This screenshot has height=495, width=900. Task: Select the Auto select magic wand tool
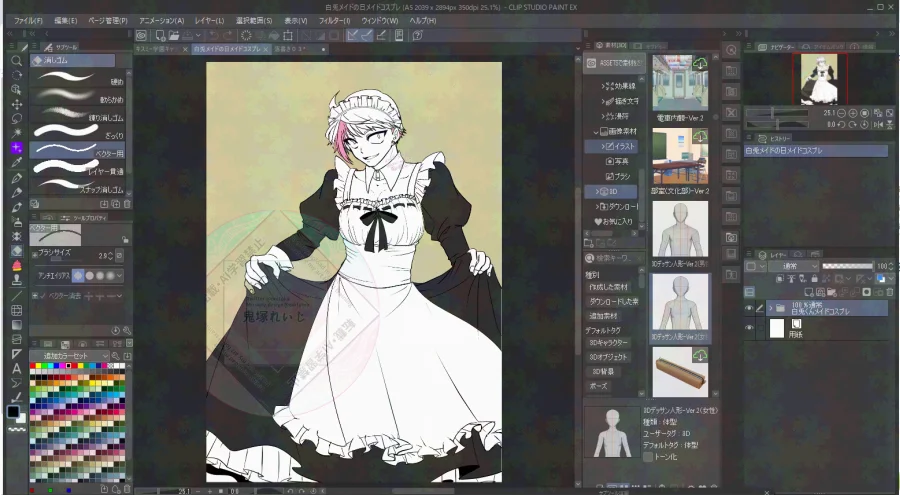[x=17, y=133]
